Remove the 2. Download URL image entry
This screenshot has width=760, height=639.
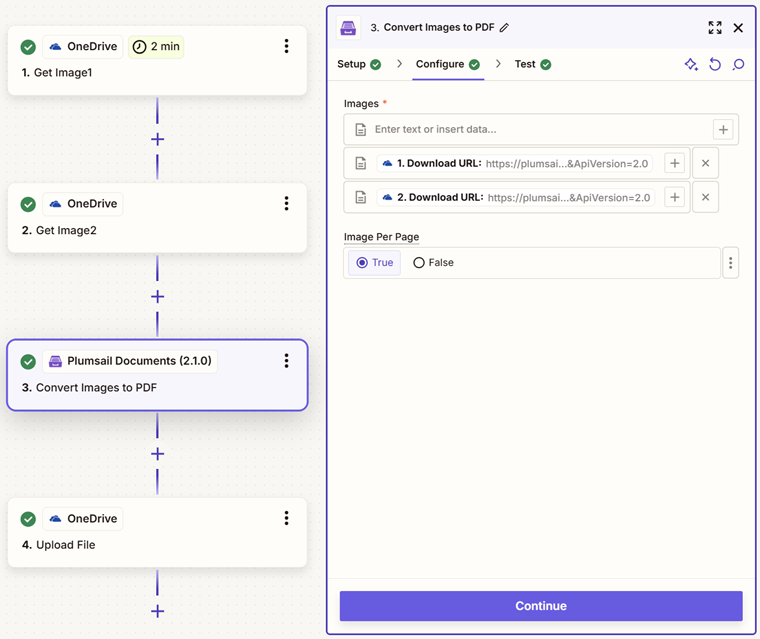pos(705,197)
